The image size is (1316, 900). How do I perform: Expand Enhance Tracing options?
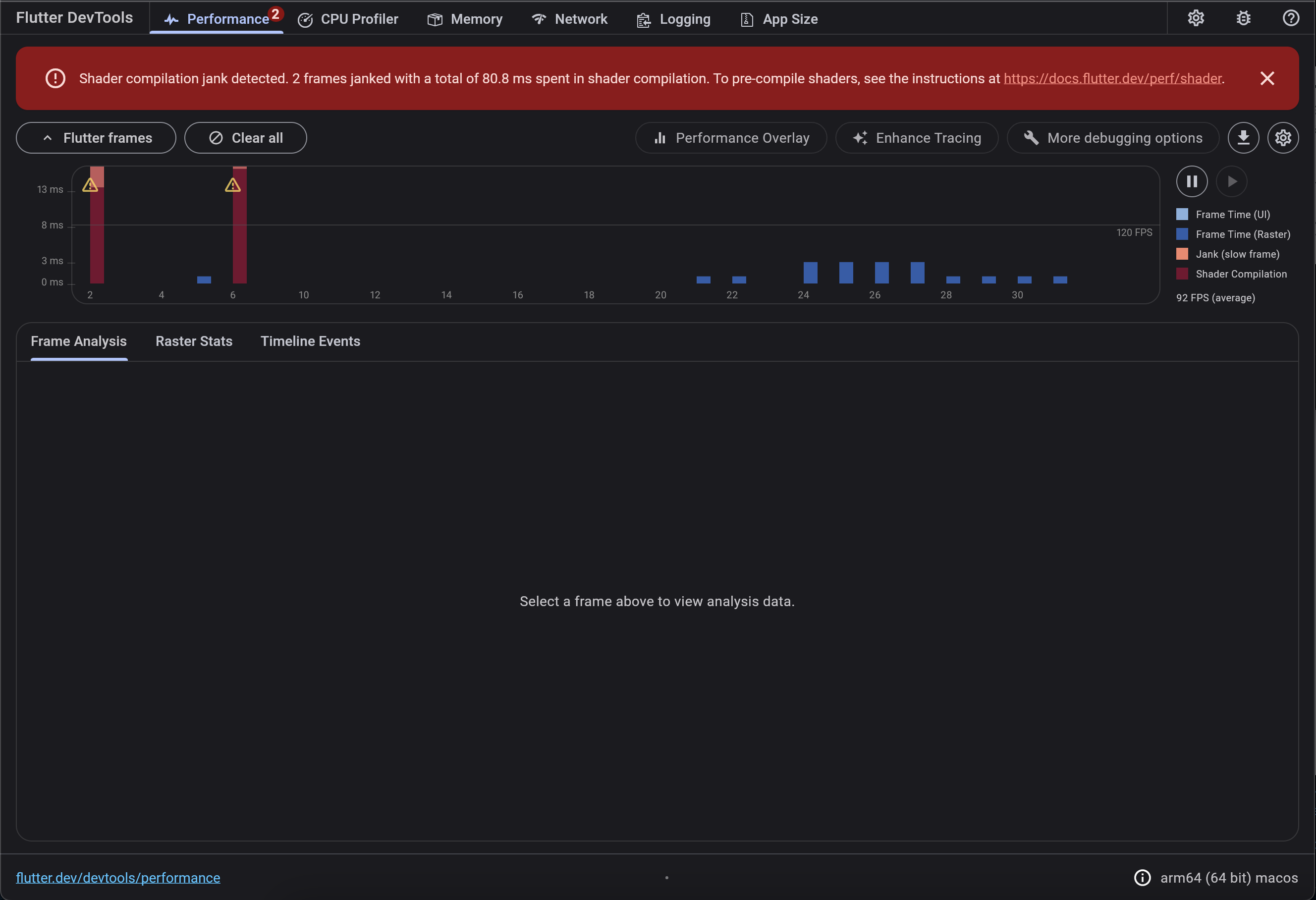click(x=916, y=138)
